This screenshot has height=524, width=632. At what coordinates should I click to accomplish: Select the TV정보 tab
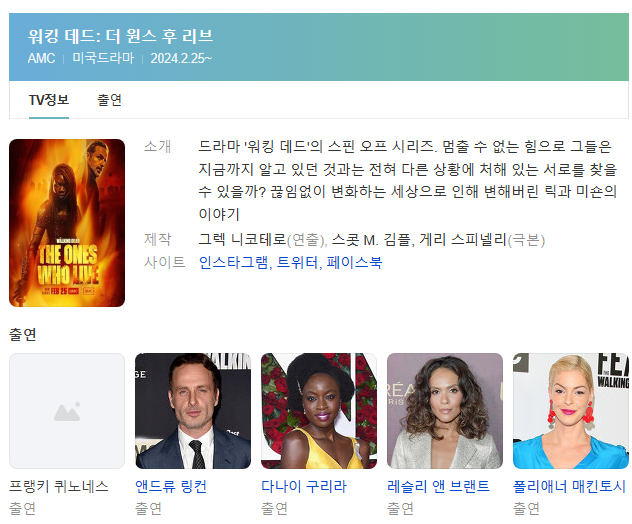[x=49, y=100]
